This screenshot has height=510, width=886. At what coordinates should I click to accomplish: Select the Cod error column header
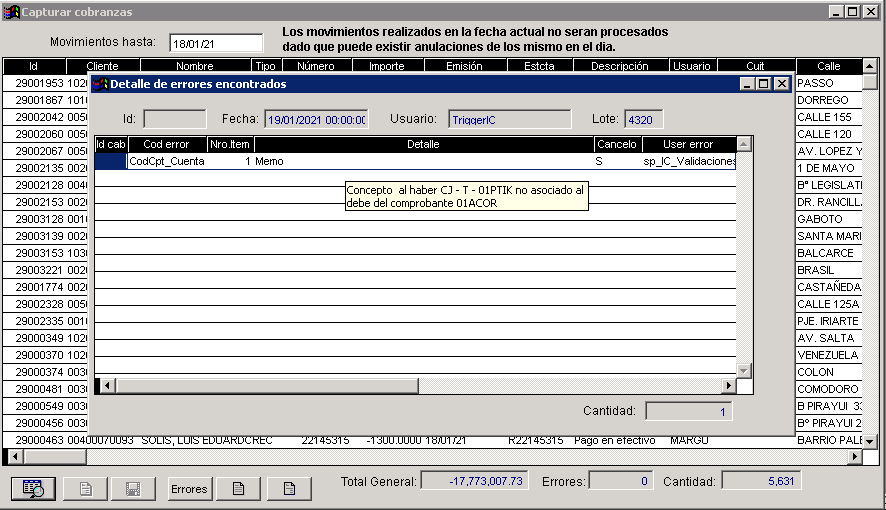coord(166,145)
